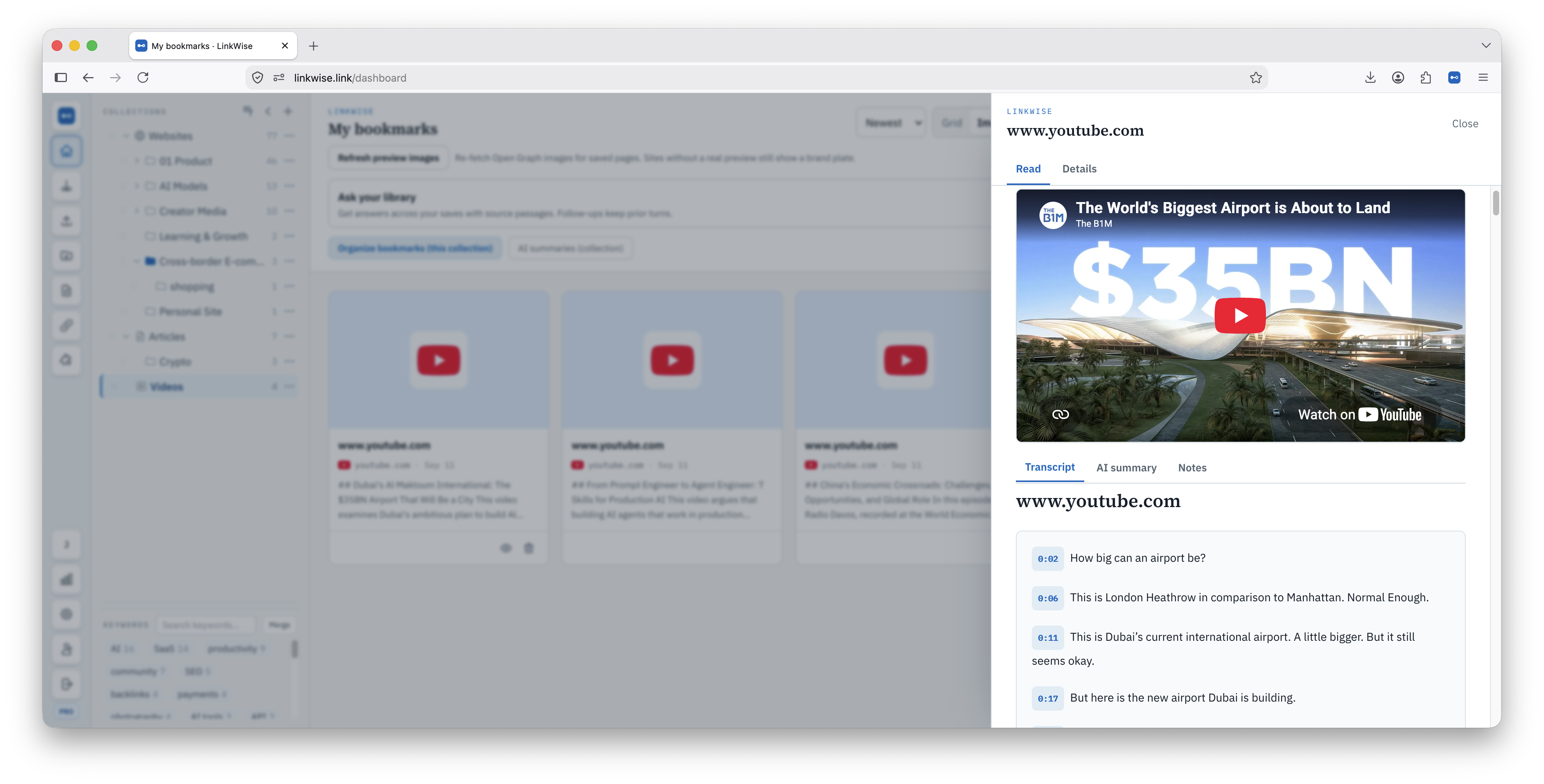1544x784 pixels.
Task: Click The B1M channel avatar on video
Action: (x=1052, y=215)
